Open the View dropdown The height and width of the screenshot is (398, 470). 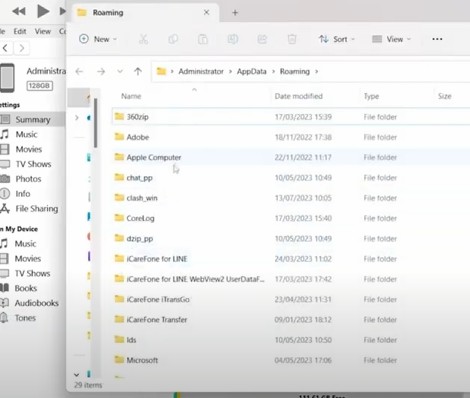(391, 39)
